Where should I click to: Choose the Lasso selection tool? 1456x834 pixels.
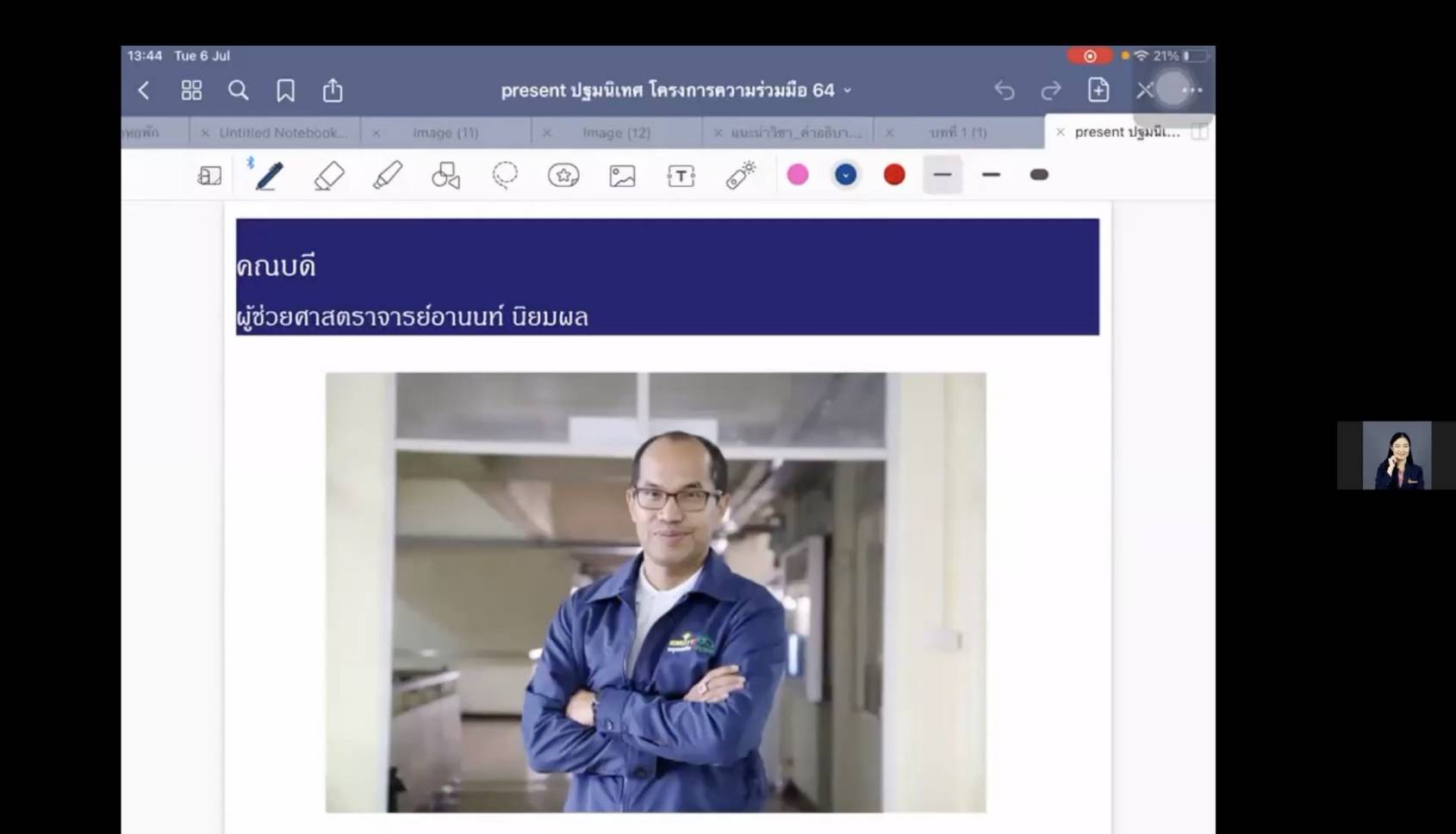point(505,176)
